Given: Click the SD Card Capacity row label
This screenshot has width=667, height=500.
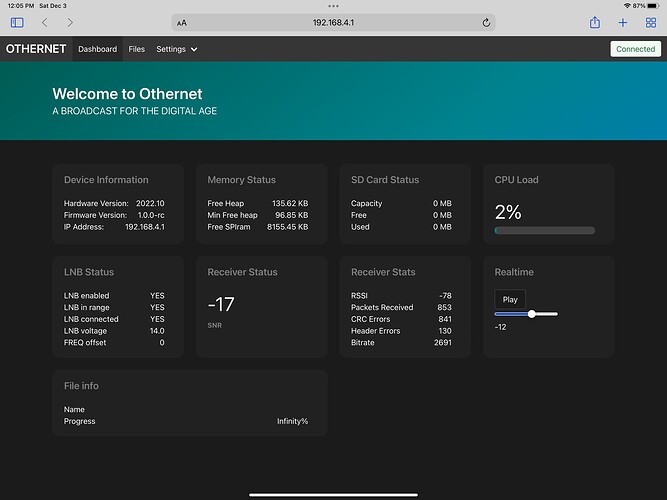Looking at the screenshot, I should 367,203.
